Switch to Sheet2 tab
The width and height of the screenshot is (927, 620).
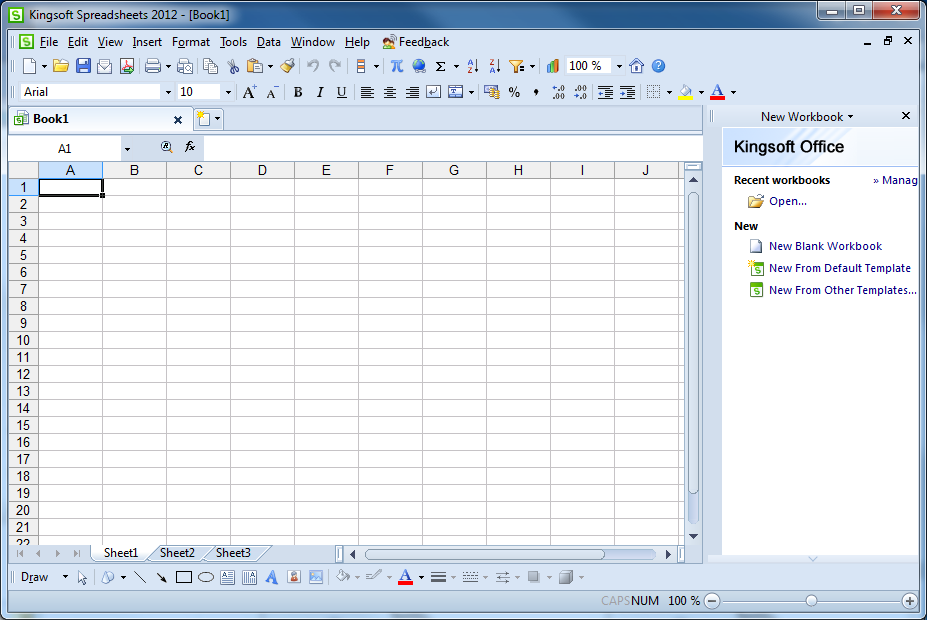[x=177, y=553]
